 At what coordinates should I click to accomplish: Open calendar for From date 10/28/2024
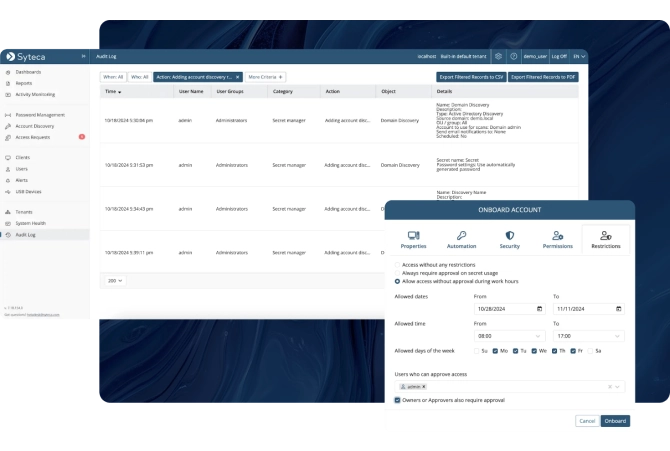[x=539, y=309]
